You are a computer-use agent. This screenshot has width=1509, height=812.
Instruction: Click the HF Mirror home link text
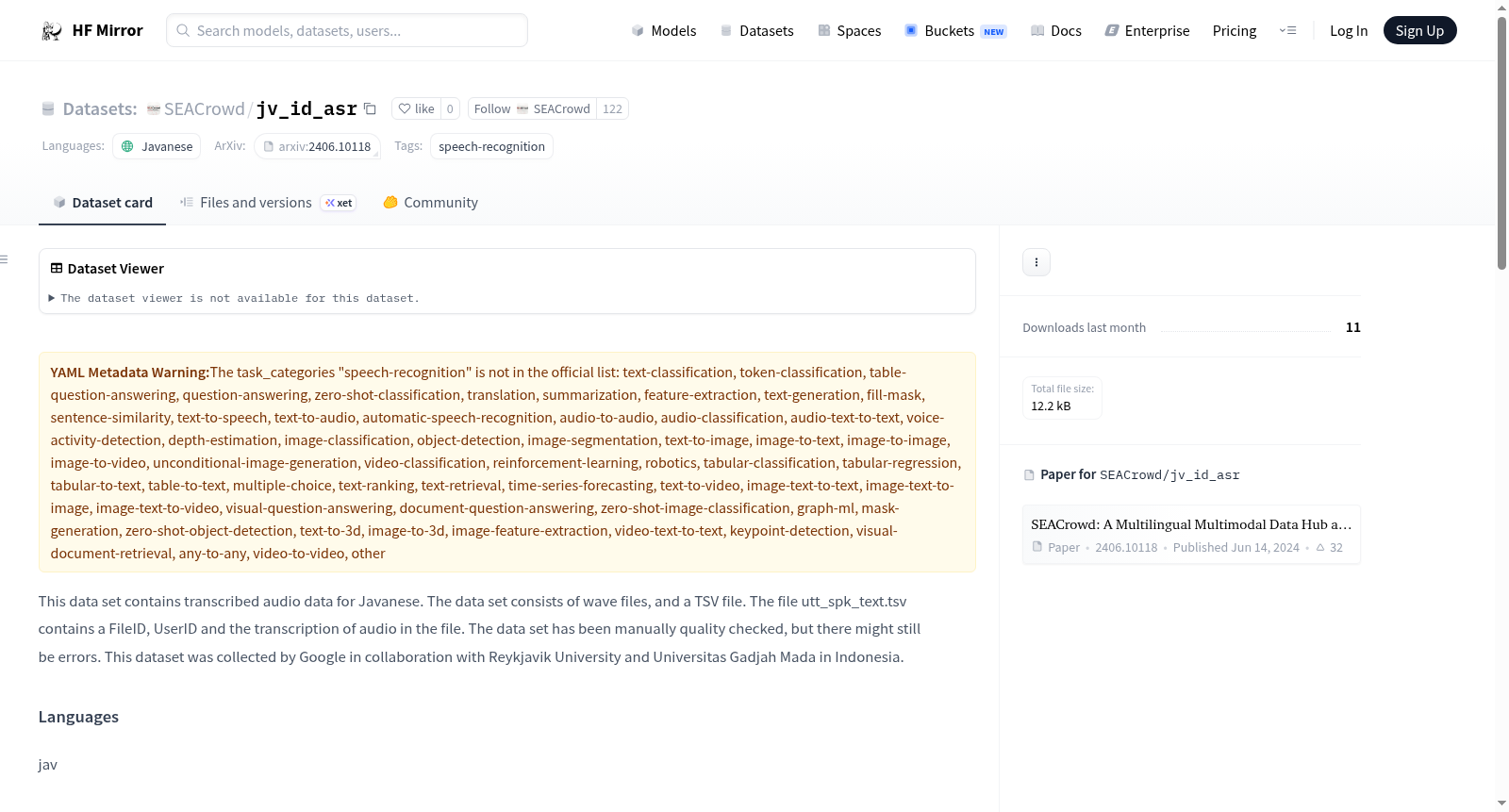[108, 31]
